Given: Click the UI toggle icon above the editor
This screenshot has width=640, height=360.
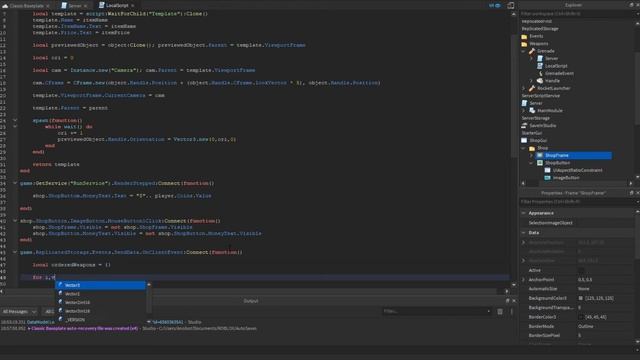Looking at the screenshot, I should tap(495, 5).
